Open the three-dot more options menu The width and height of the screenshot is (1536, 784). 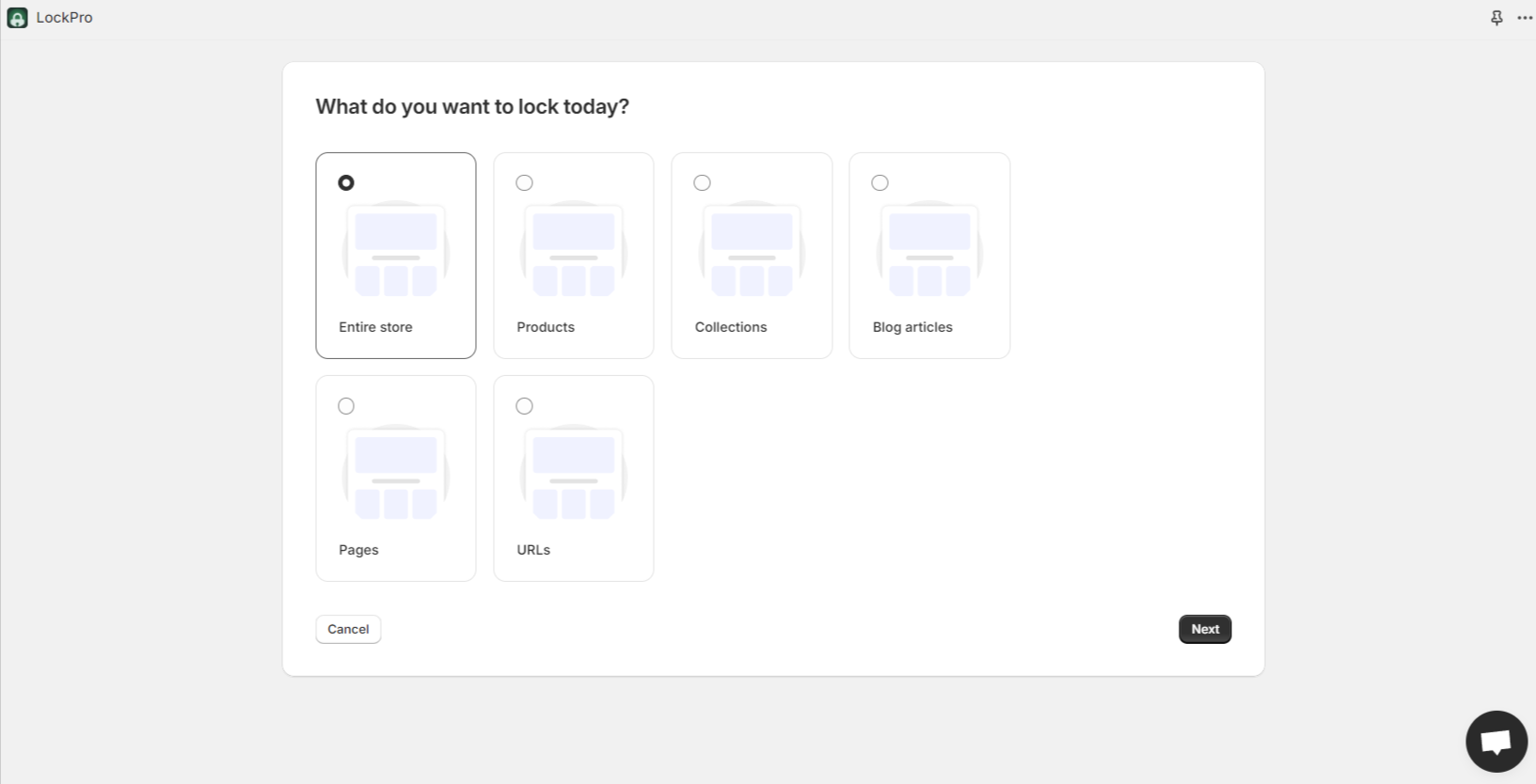tap(1525, 18)
